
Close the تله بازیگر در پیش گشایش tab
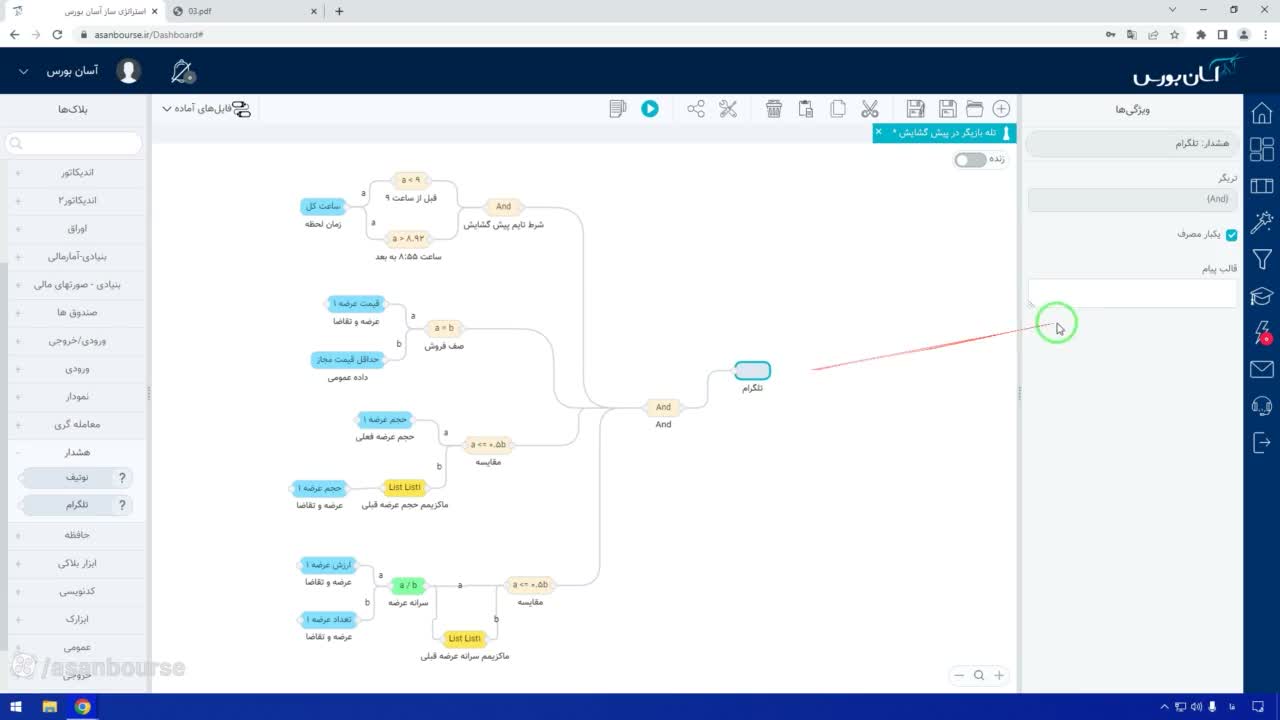tap(879, 132)
